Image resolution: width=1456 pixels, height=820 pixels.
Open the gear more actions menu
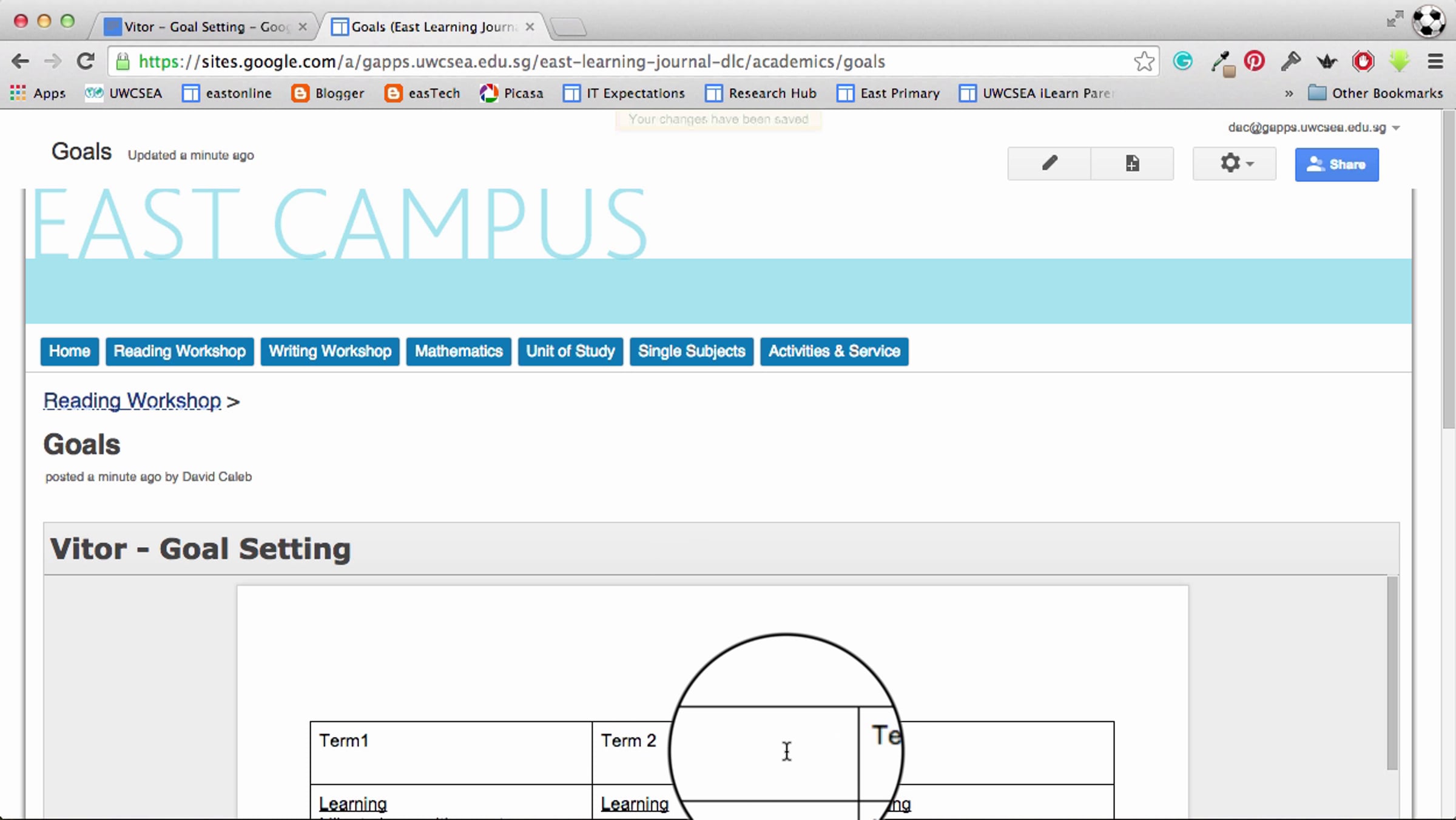[x=1234, y=163]
